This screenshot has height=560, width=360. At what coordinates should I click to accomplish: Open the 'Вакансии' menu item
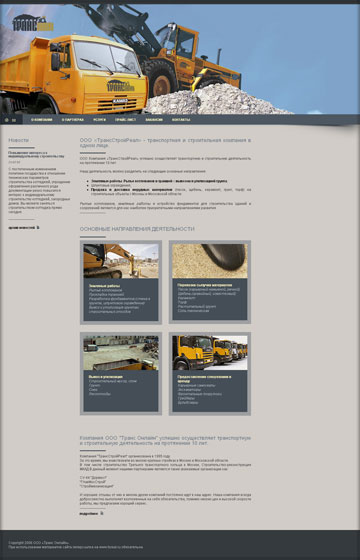(154, 120)
